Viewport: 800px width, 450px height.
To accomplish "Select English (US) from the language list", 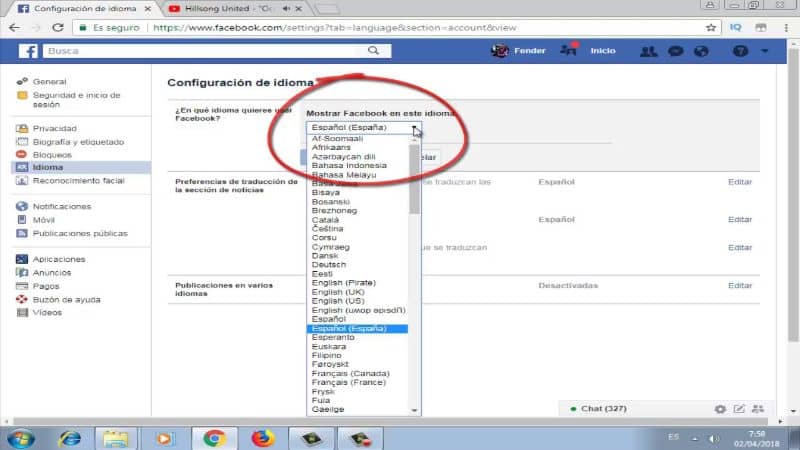I will pos(338,301).
